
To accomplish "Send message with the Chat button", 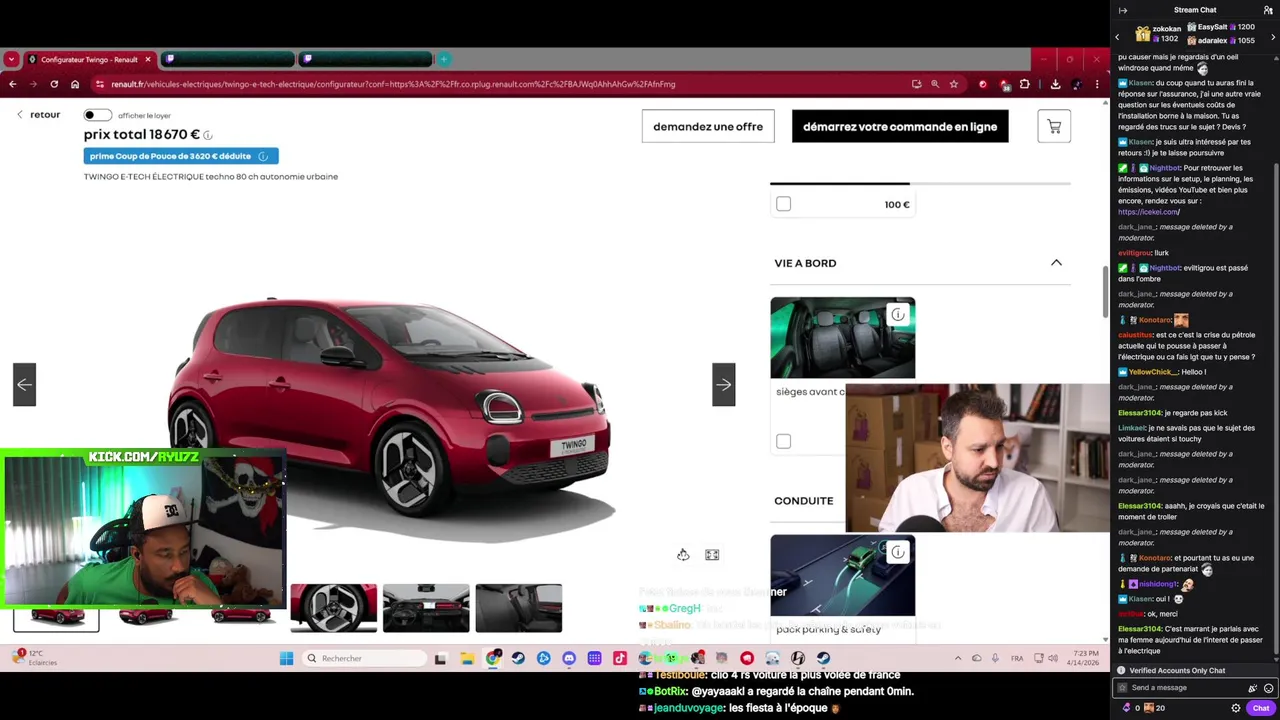I will pyautogui.click(x=1260, y=708).
